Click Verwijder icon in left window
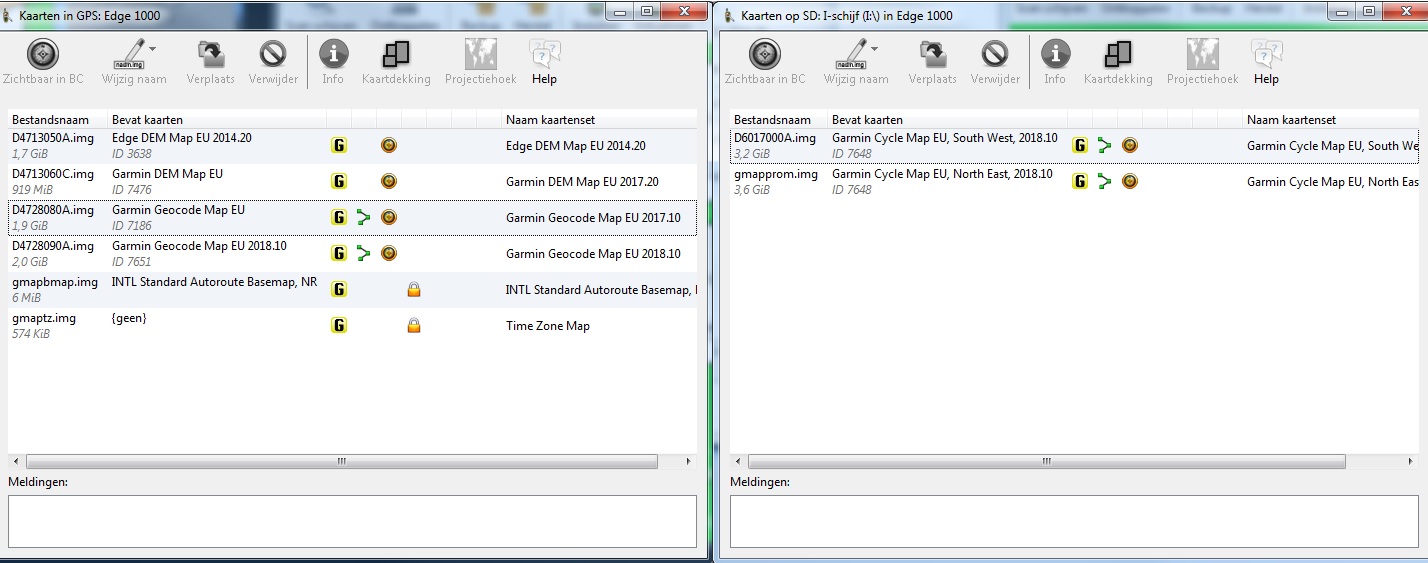This screenshot has width=1428, height=563. tap(273, 55)
